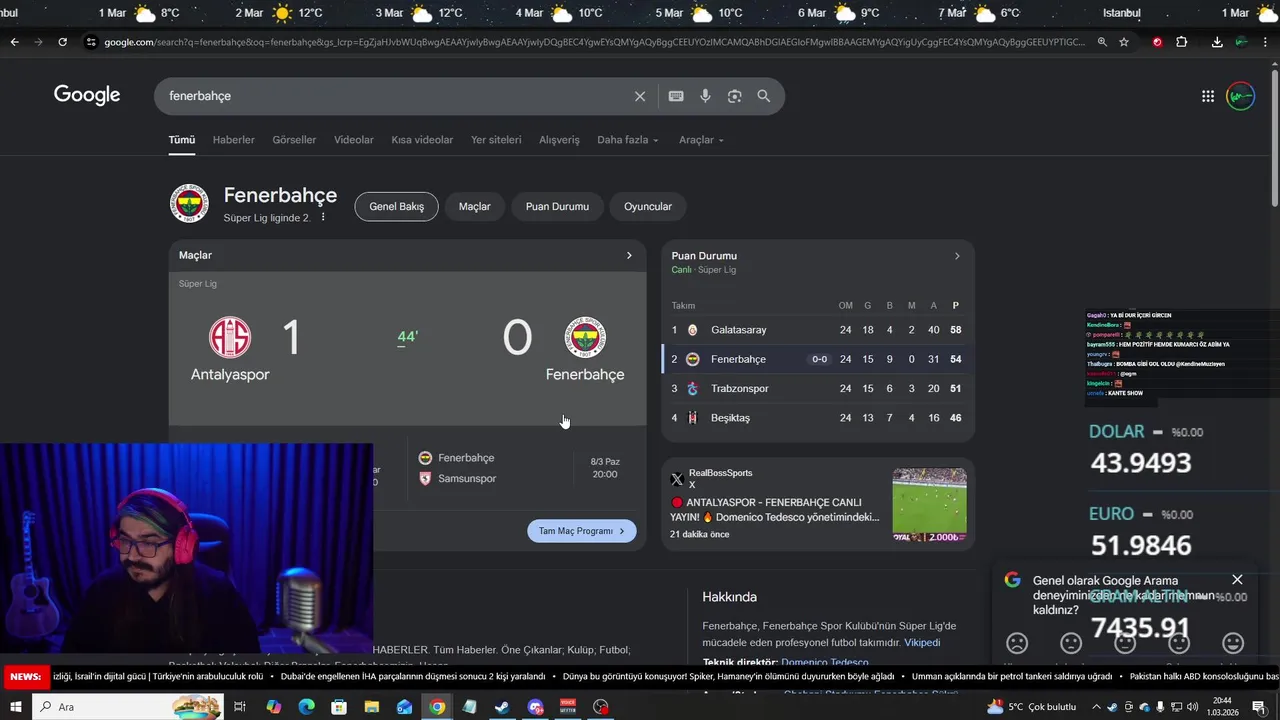Select the Puan Durumu chip
The height and width of the screenshot is (720, 1280).
[x=557, y=207]
